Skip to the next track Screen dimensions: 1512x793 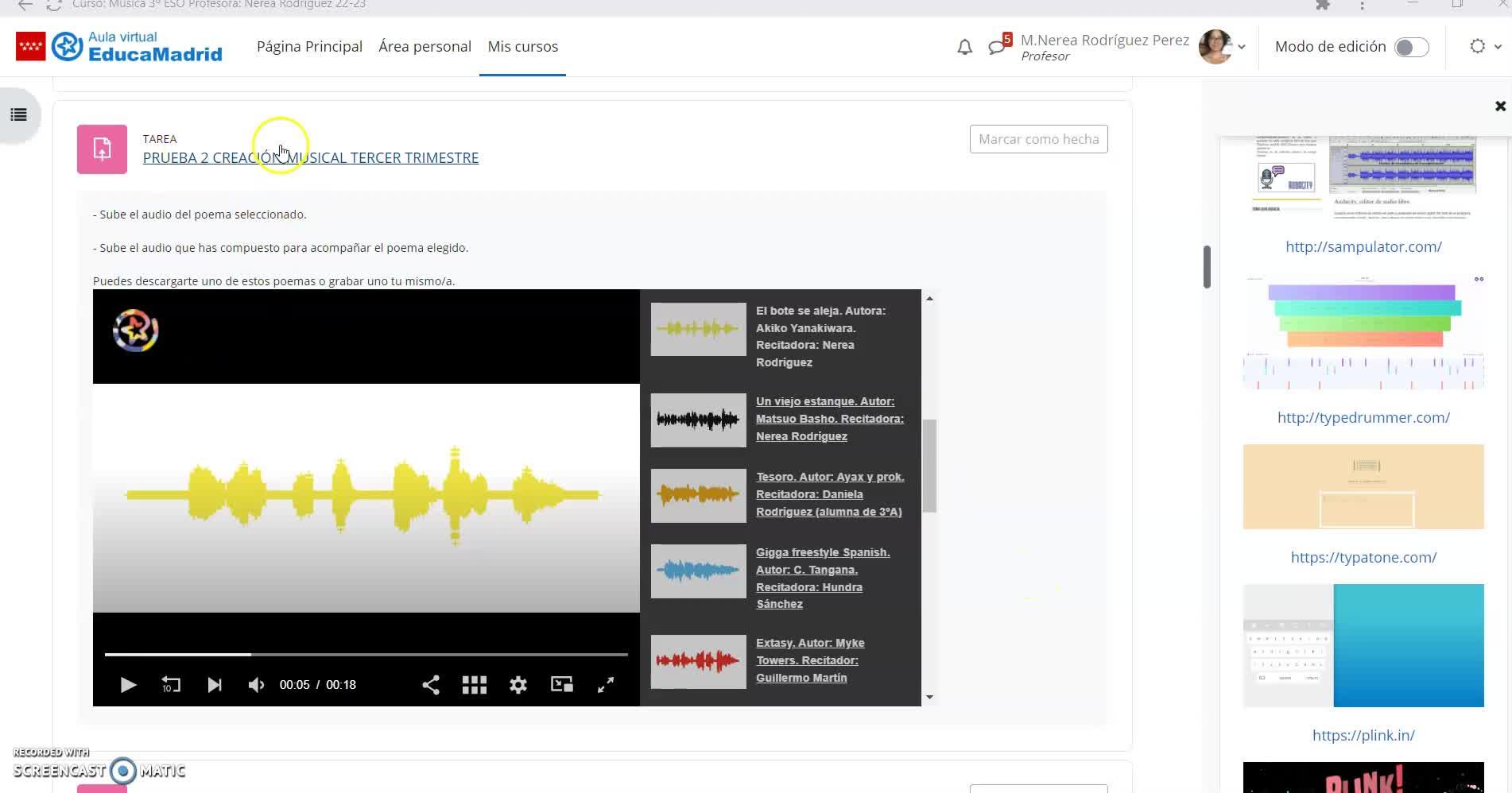214,685
